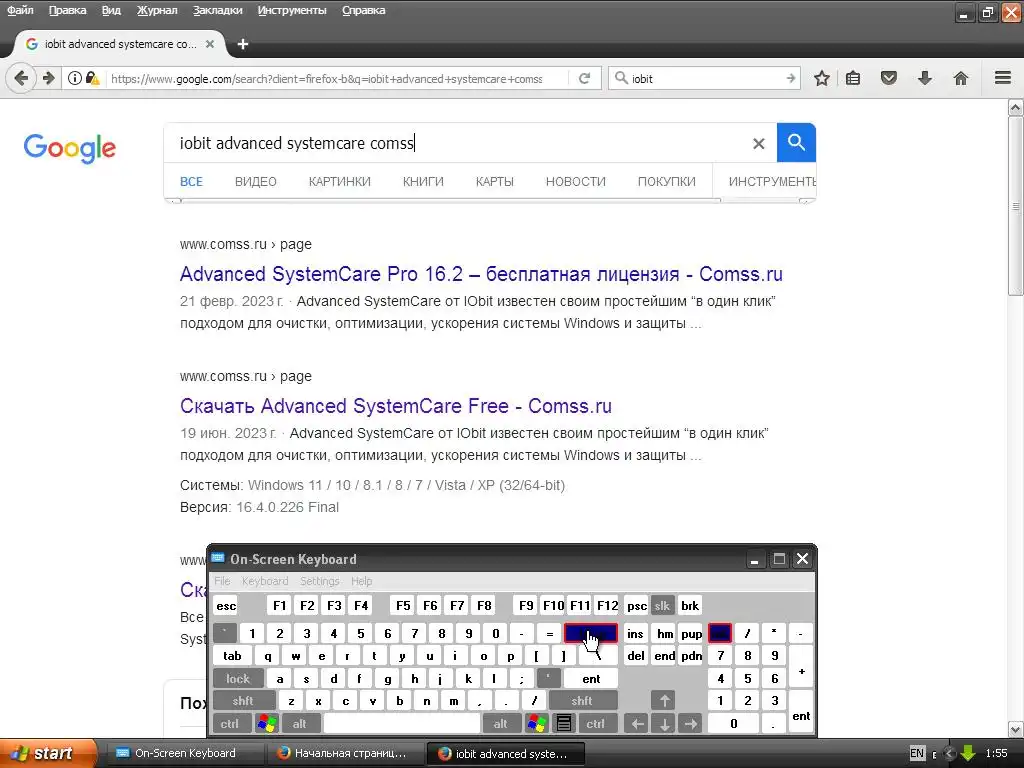Close the iobit advanced systemcare tab
Screen dimensions: 1024x768
210,44
